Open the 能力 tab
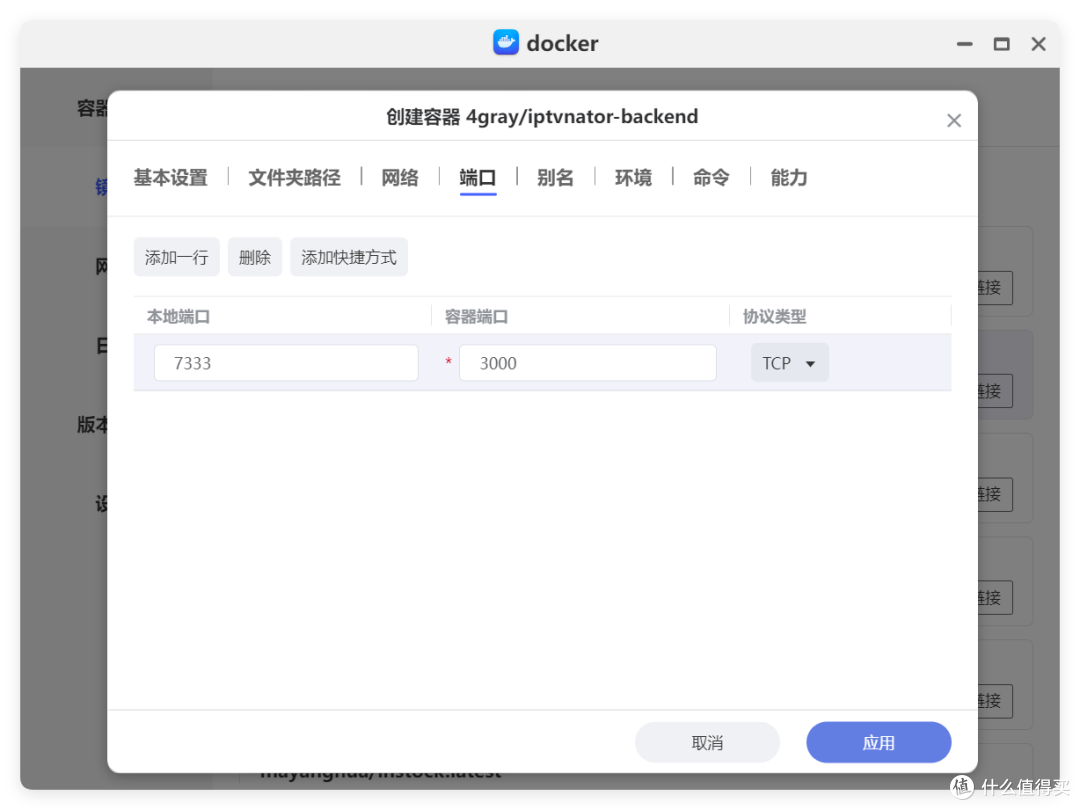The image size is (1080, 810). point(789,178)
